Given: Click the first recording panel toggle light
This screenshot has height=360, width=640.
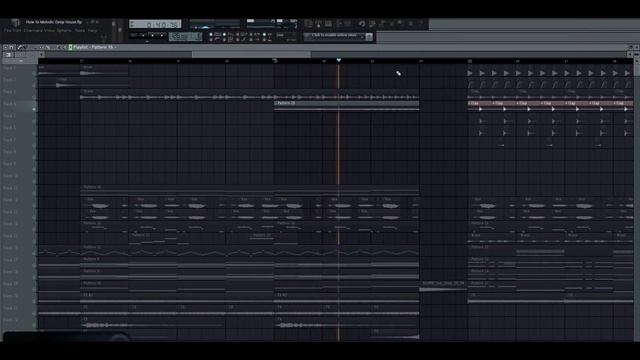Looking at the screenshot, I should 211,34.
